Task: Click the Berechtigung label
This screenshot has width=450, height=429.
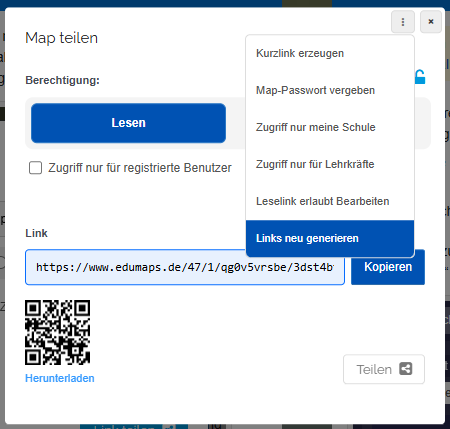Action: 62,80
